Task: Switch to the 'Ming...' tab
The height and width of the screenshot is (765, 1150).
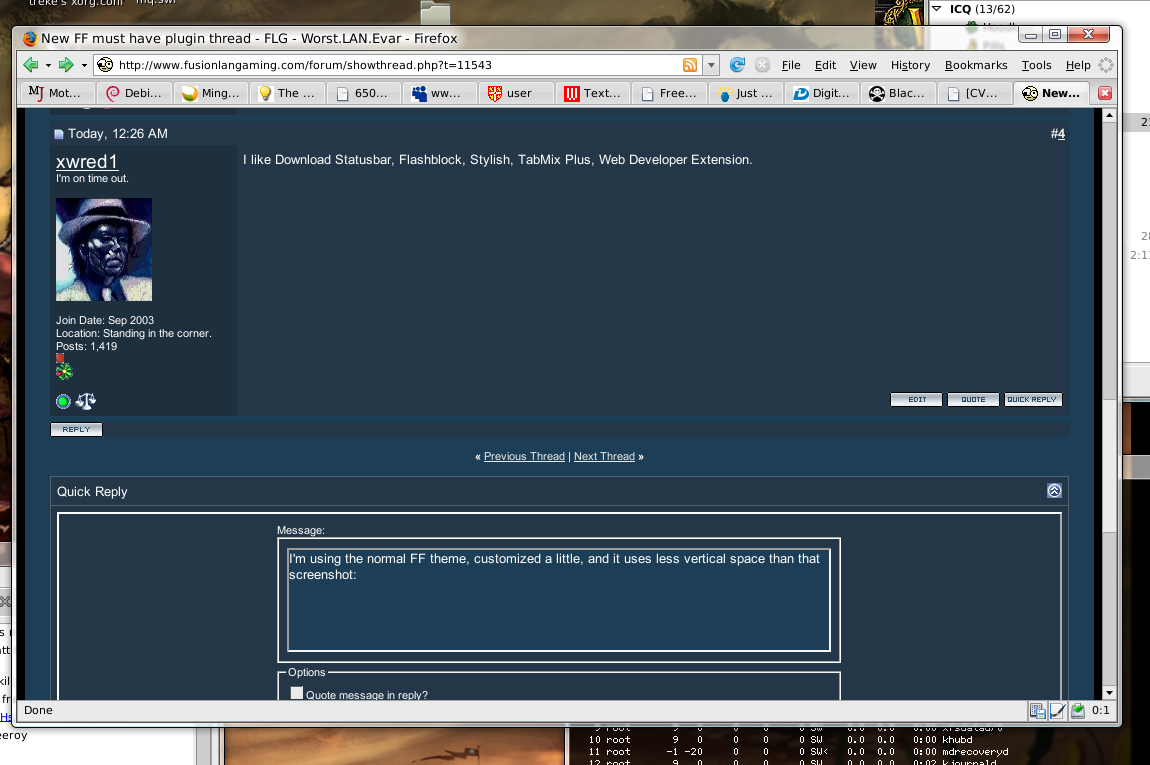Action: tap(211, 93)
